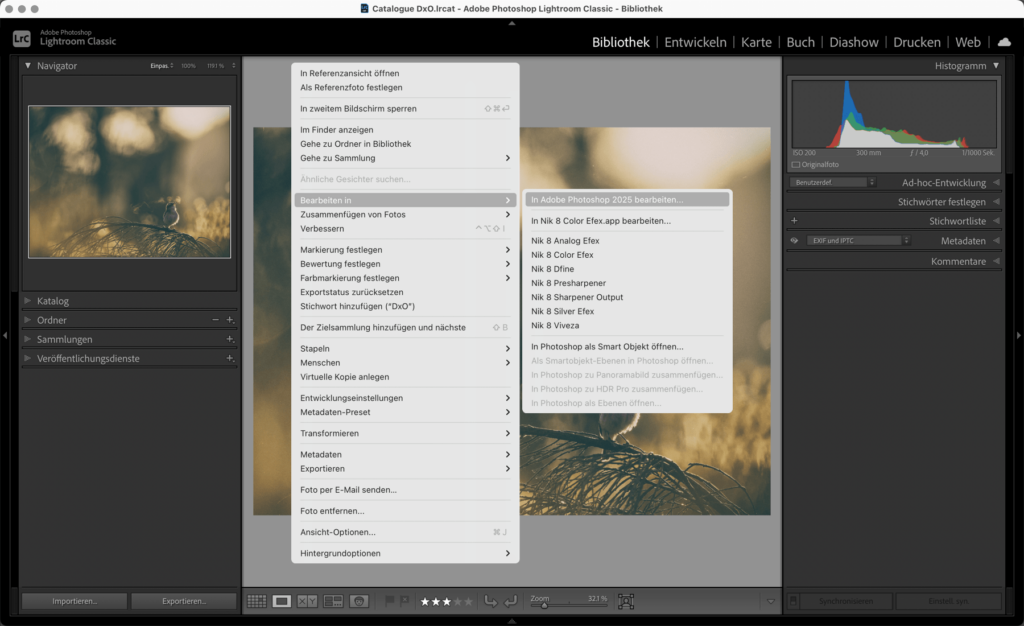Toggle sync switch left of Synchronisieren
Viewport: 1024px width, 626px height.
tap(793, 601)
